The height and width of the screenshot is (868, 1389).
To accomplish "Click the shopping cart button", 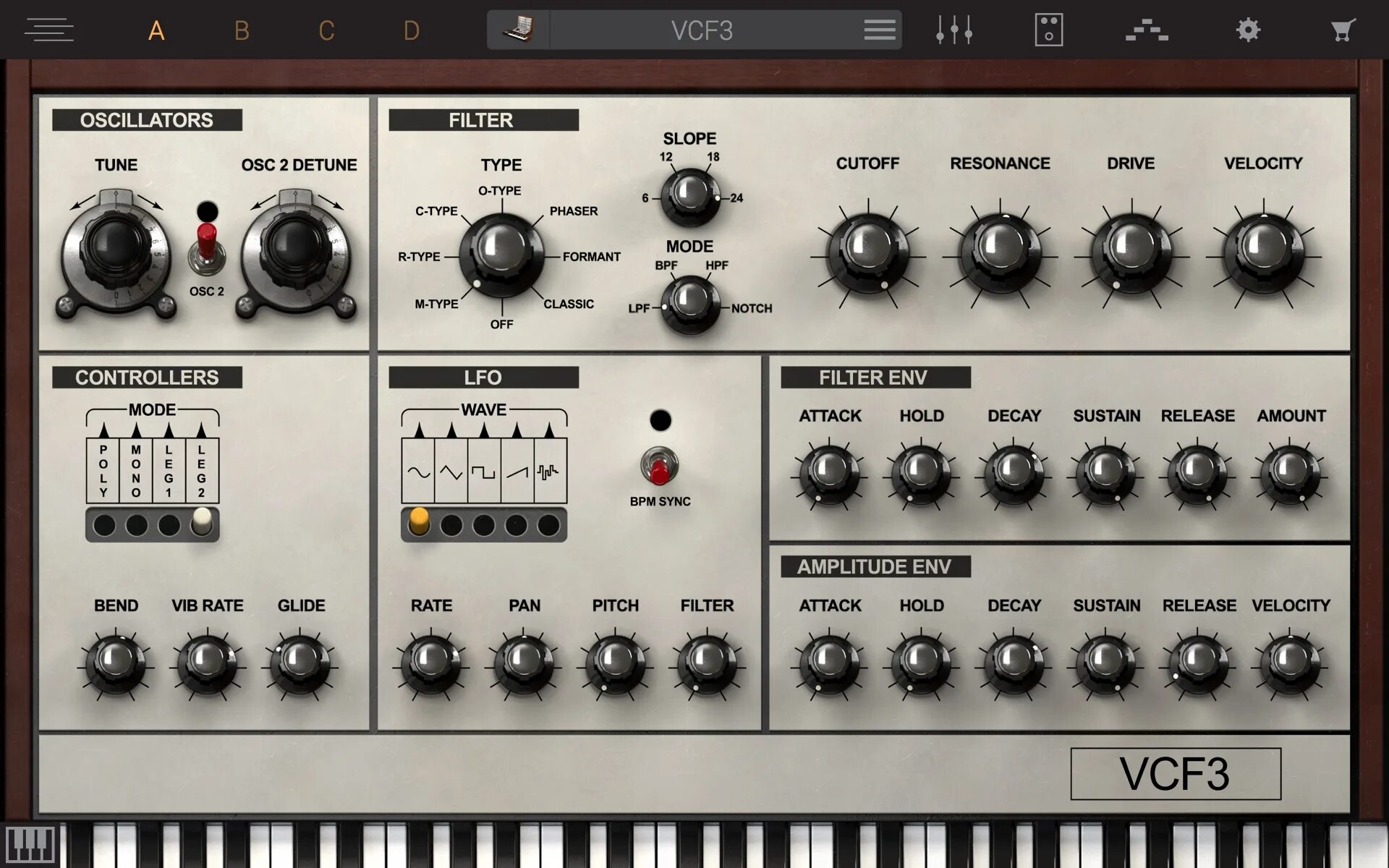I will point(1343,29).
